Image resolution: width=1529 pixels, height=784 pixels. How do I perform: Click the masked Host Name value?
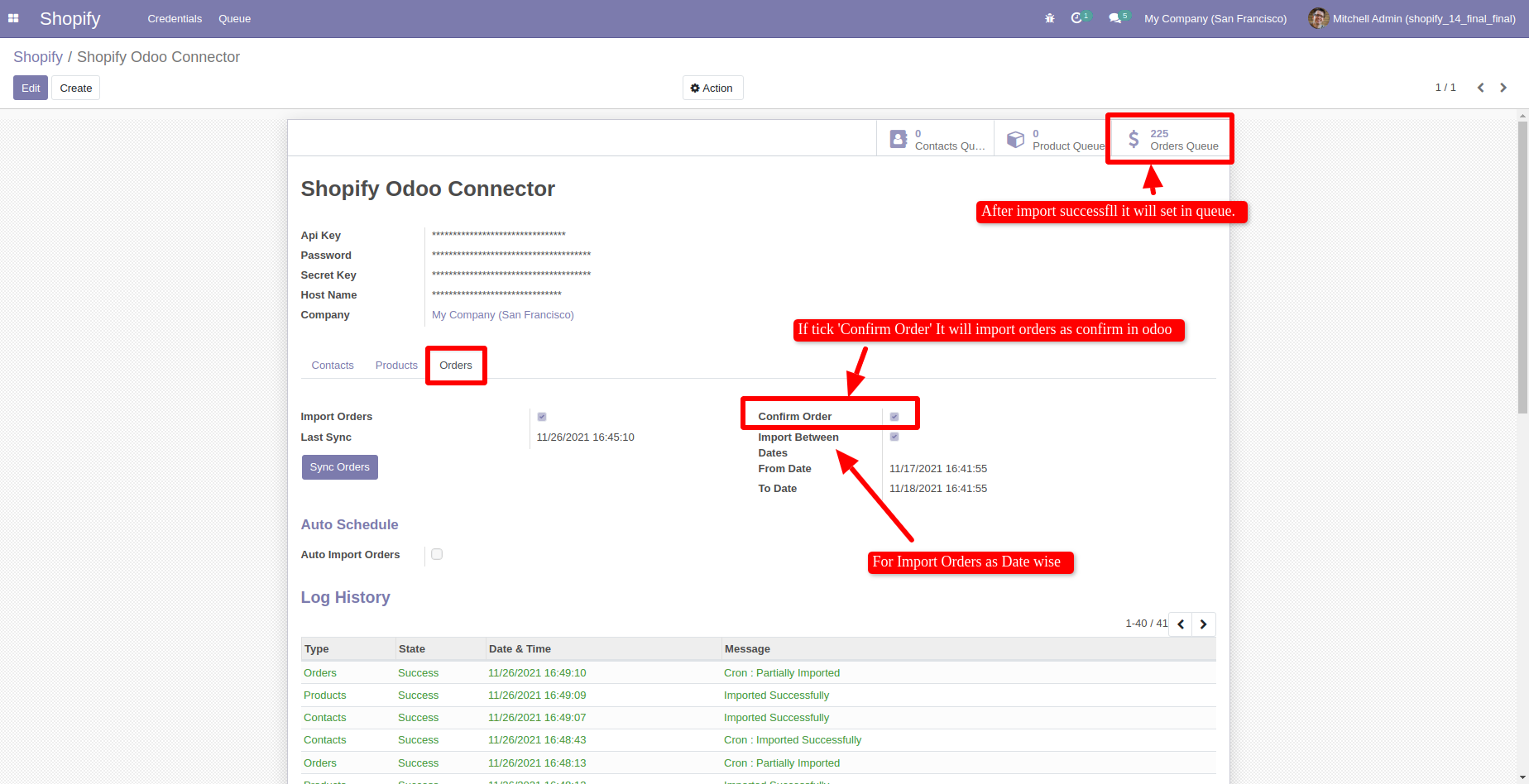pyautogui.click(x=496, y=295)
